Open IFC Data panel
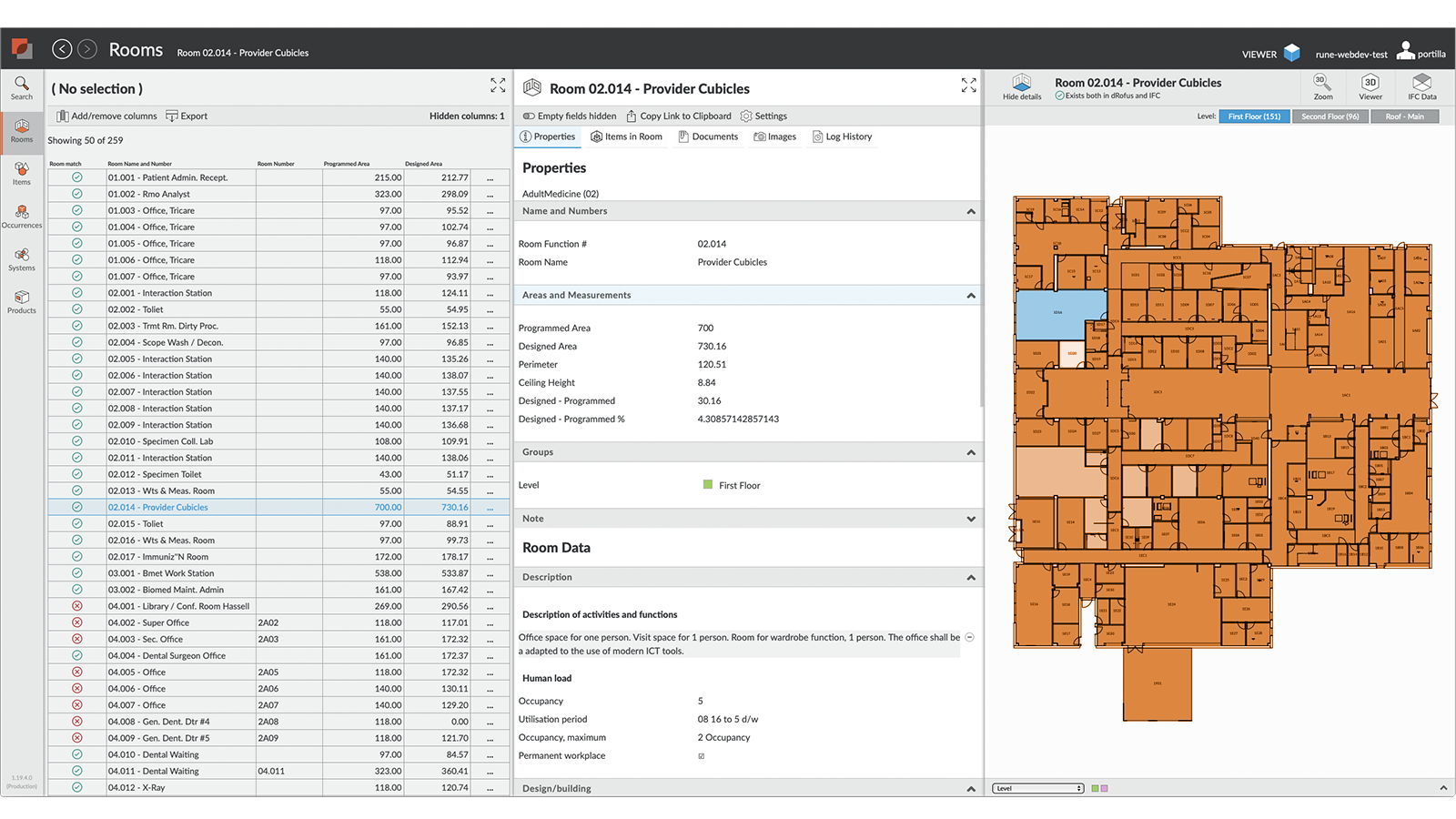The image size is (1456, 819). (x=1421, y=87)
